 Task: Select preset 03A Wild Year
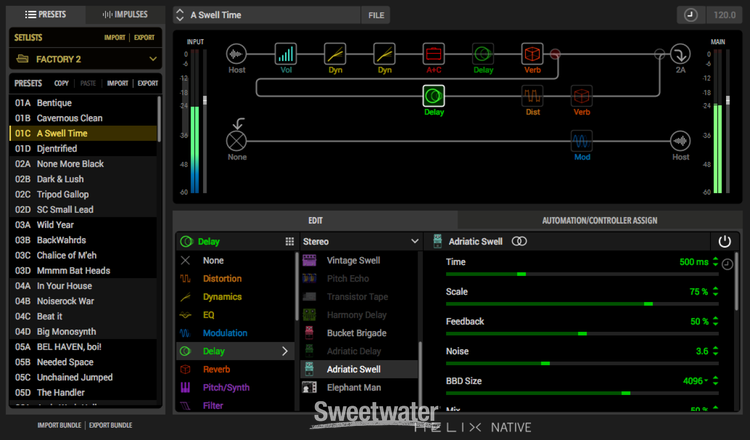tap(83, 225)
